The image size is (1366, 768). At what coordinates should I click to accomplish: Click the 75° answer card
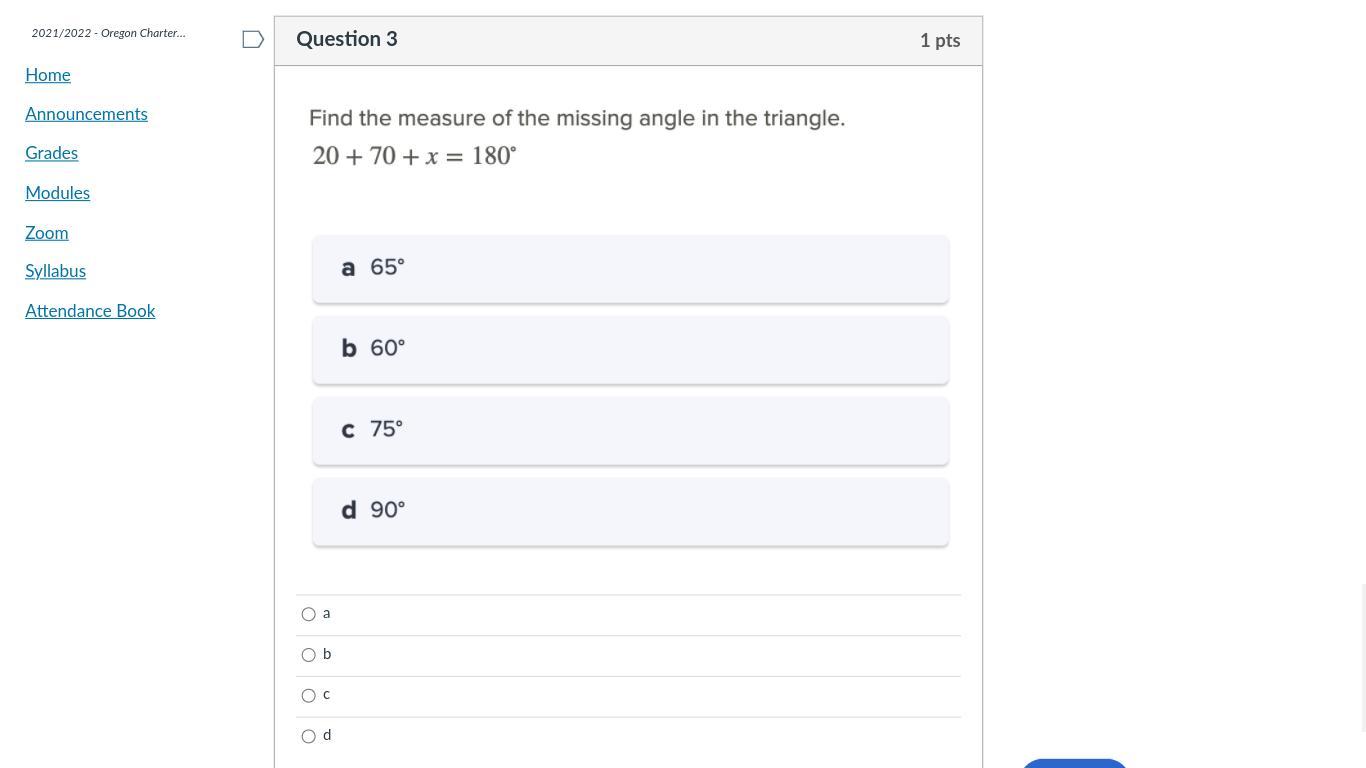point(630,431)
